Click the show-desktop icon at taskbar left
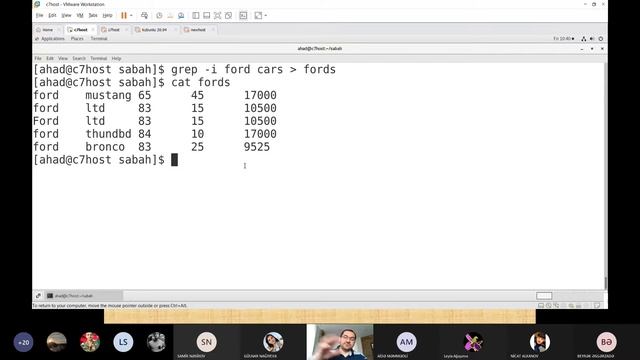The height and width of the screenshot is (360, 640). click(38, 296)
